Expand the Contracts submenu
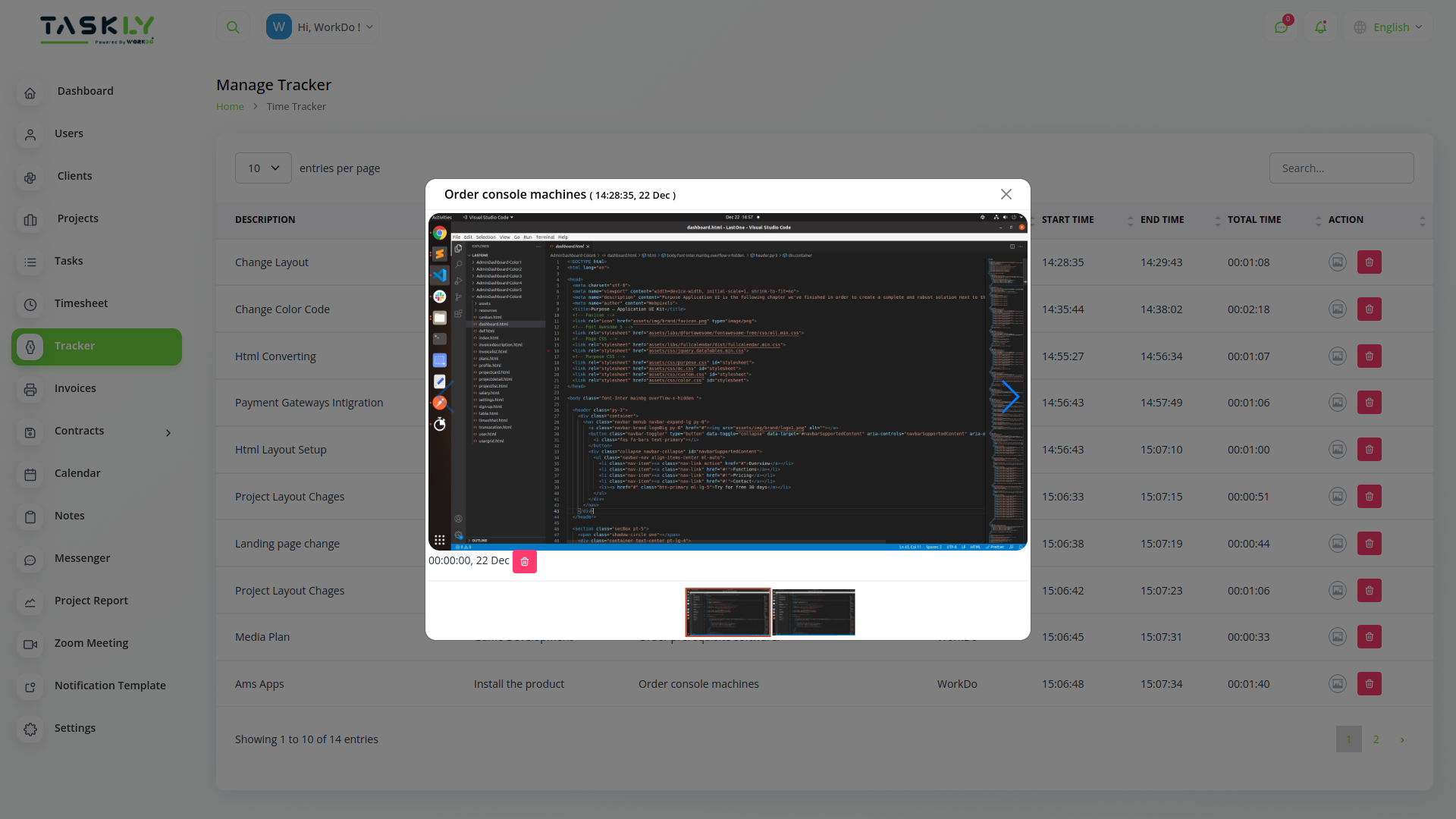 [x=168, y=433]
